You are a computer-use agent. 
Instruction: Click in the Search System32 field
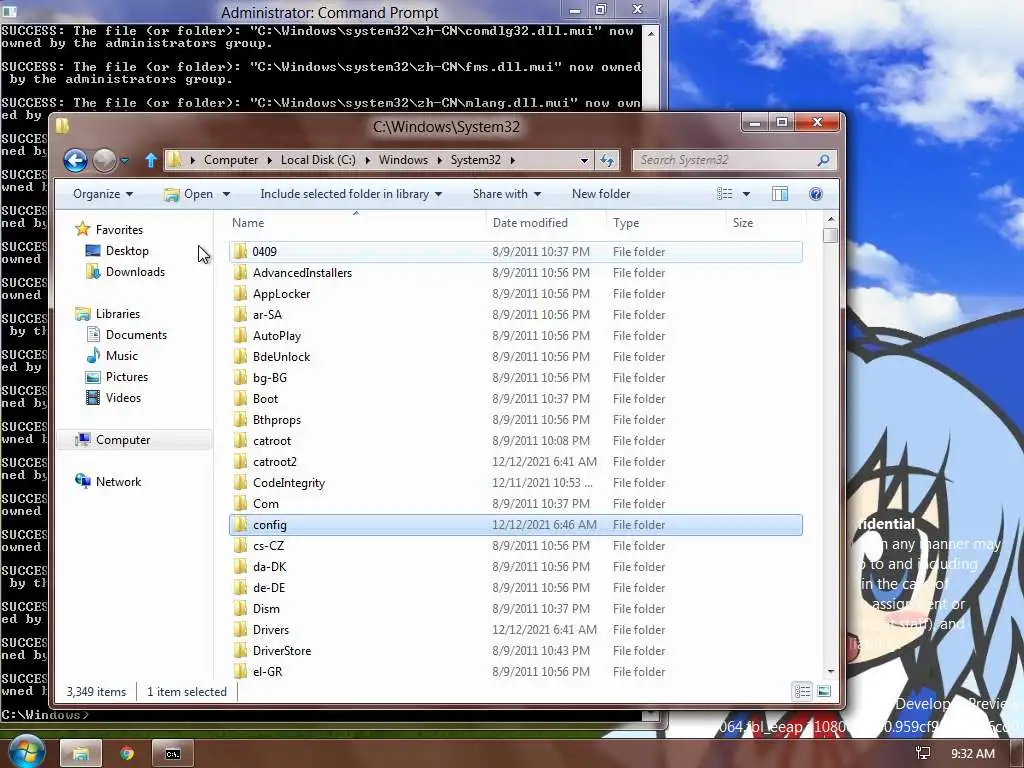click(x=724, y=160)
